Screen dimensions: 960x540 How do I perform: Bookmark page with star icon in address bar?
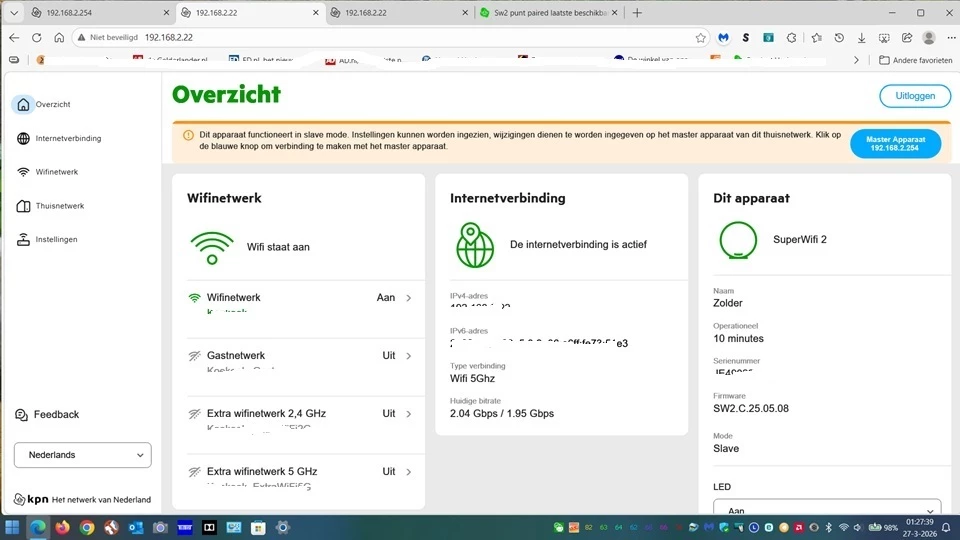point(700,38)
